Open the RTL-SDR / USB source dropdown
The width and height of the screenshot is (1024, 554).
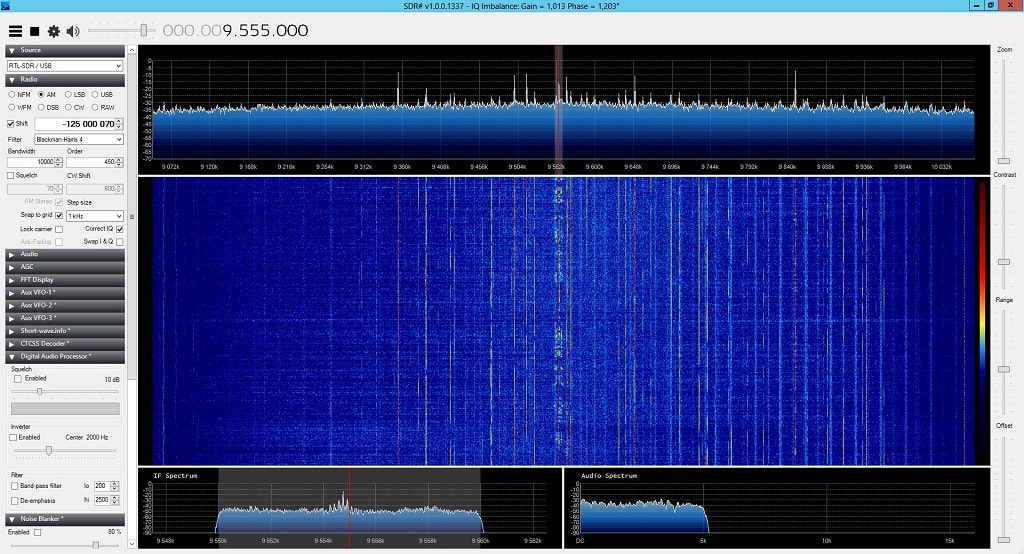(x=65, y=65)
